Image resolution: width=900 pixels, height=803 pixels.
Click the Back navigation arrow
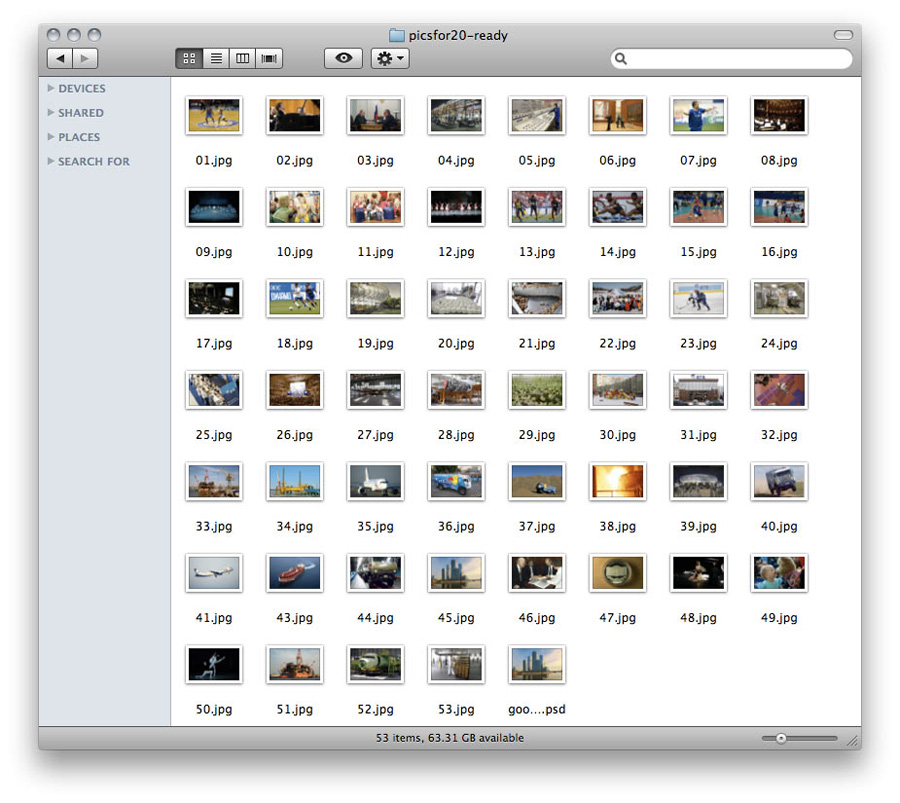(60, 59)
